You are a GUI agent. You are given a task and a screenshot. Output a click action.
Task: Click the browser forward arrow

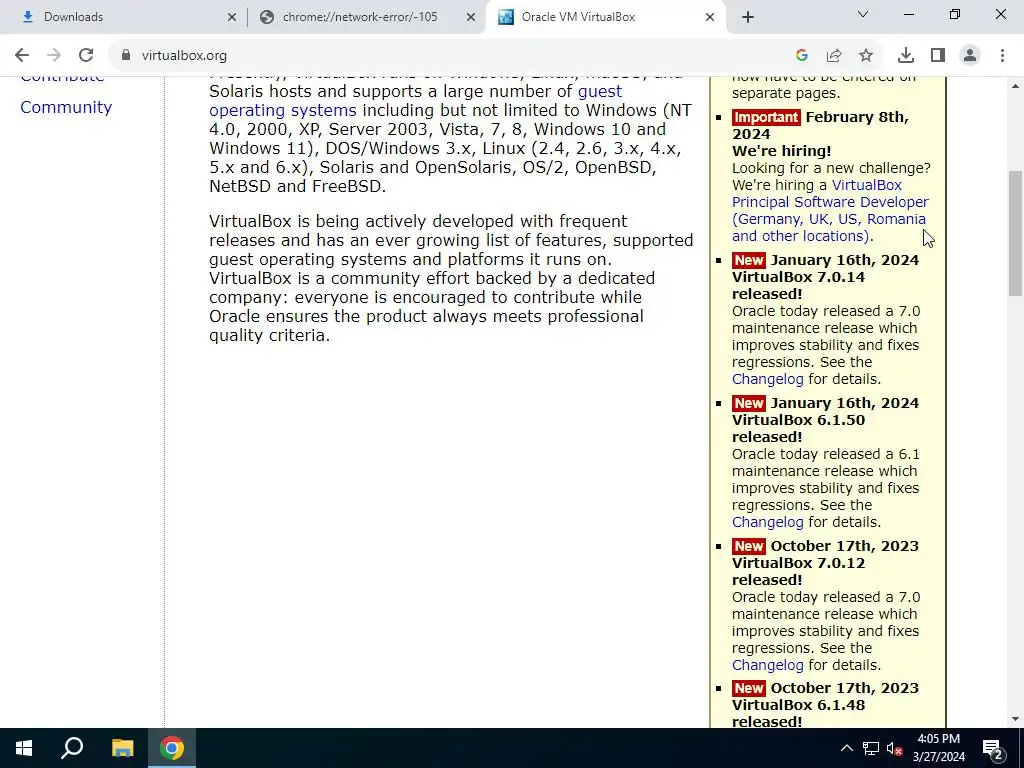(x=54, y=56)
